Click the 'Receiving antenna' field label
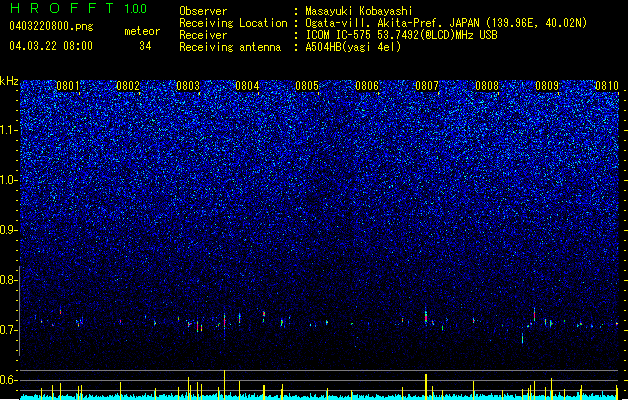This screenshot has width=629, height=400. coord(230,47)
